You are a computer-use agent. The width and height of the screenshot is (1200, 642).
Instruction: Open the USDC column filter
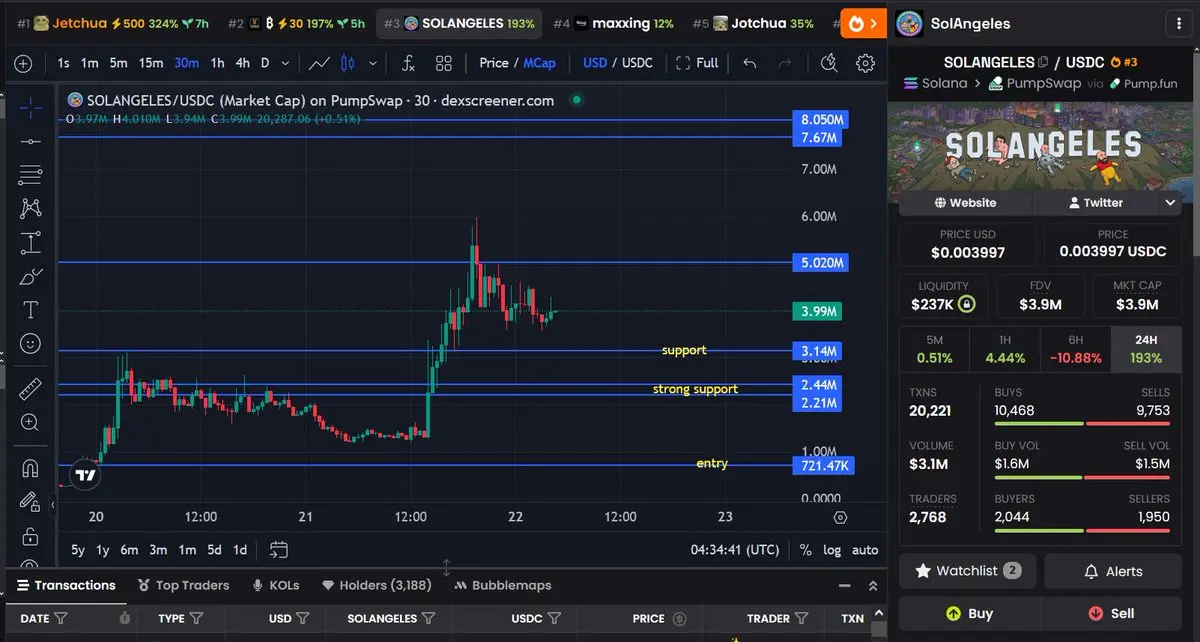554,618
